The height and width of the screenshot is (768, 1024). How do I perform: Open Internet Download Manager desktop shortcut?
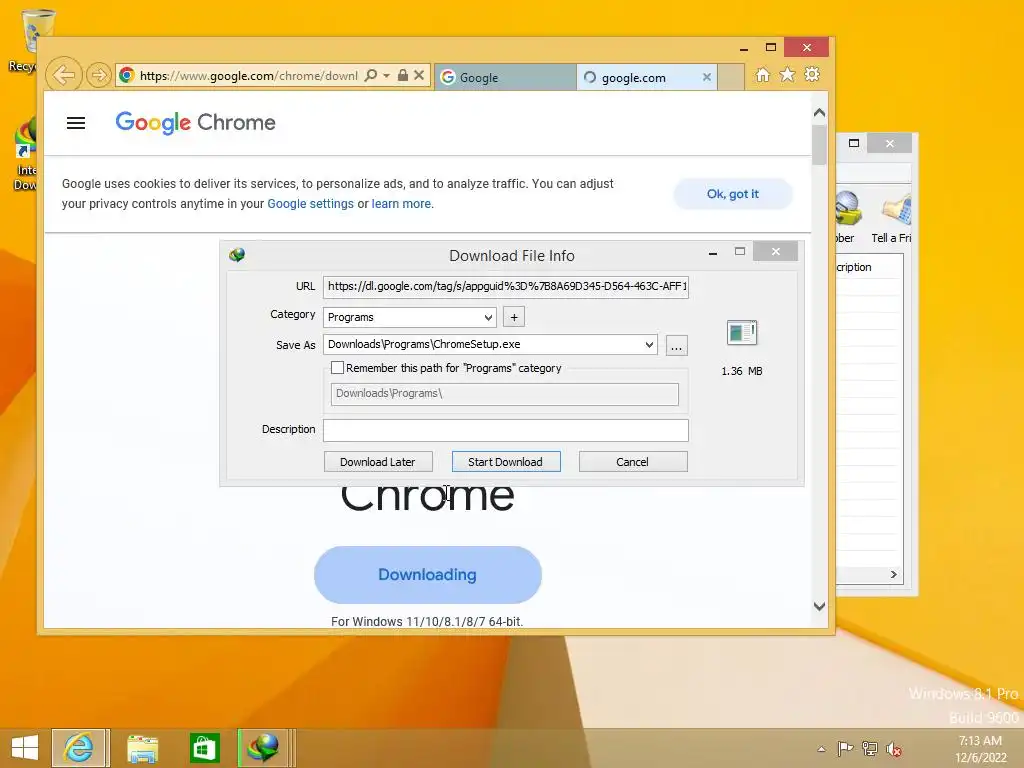click(25, 155)
